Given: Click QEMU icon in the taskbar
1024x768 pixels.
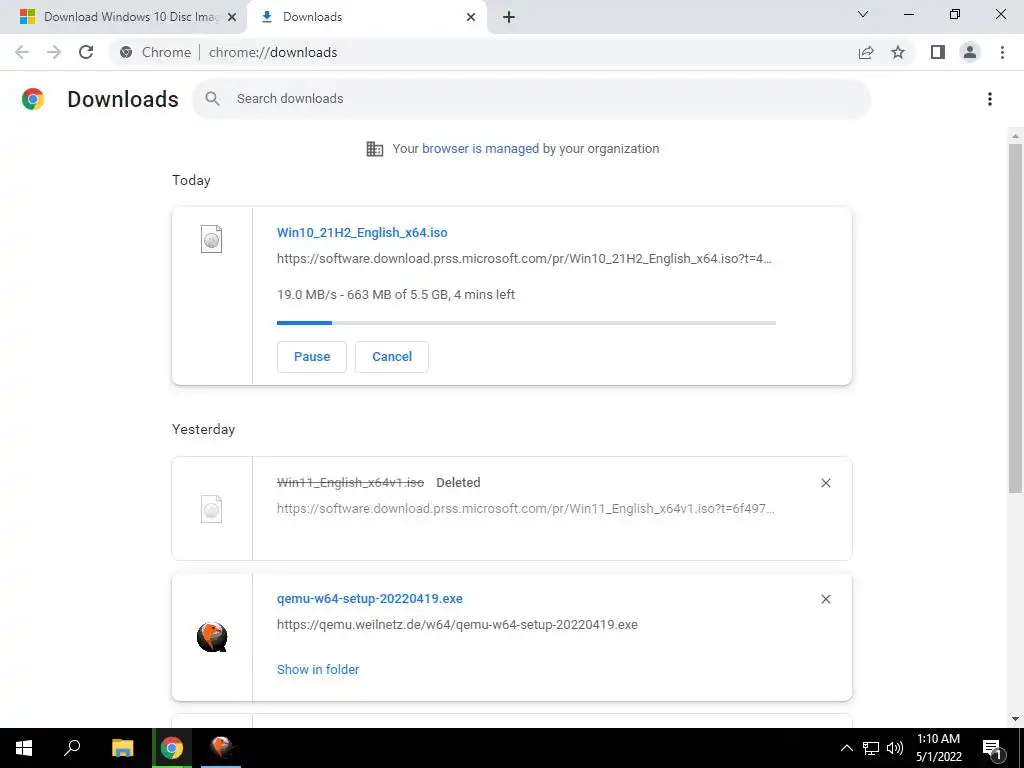Looking at the screenshot, I should click(221, 748).
